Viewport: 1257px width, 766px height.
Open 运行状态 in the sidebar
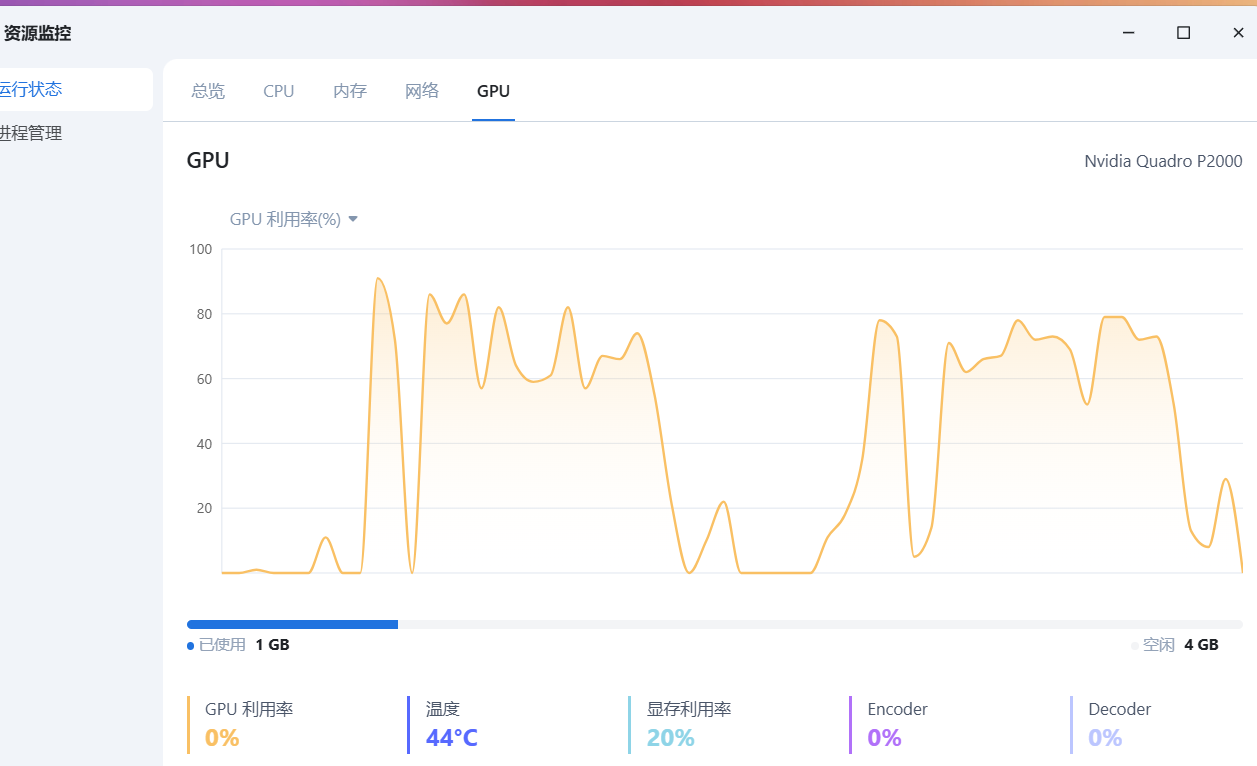(76, 89)
